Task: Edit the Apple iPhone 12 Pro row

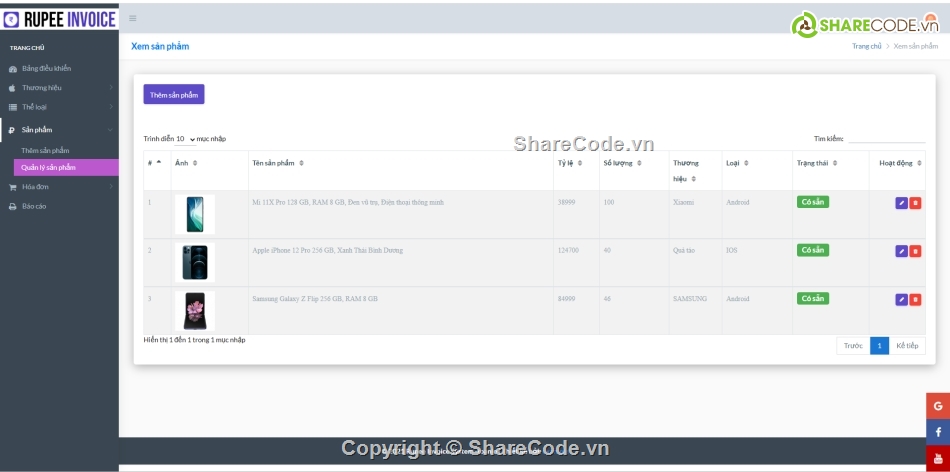Action: [902, 251]
